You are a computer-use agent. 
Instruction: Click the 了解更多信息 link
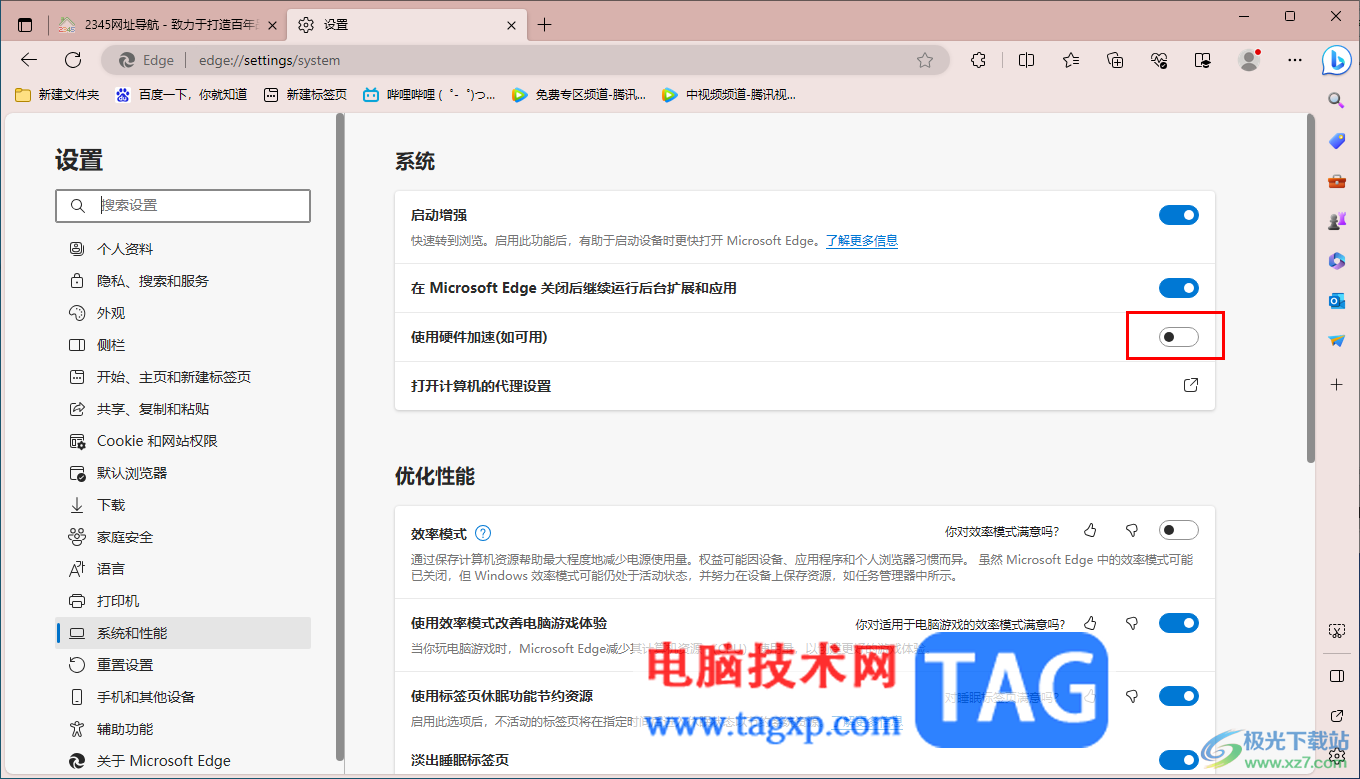click(862, 241)
